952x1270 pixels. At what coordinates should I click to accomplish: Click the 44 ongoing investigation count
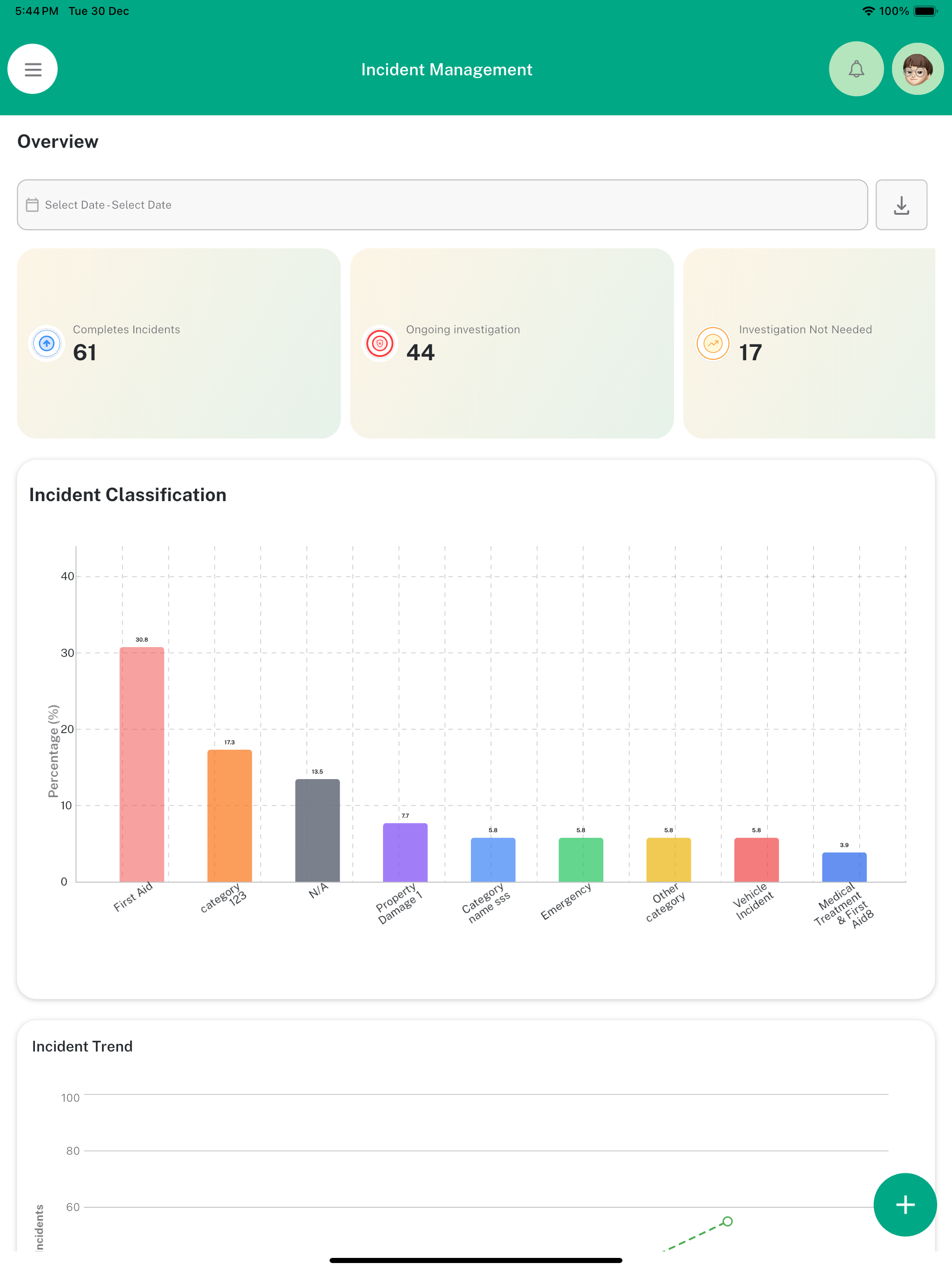point(420,352)
